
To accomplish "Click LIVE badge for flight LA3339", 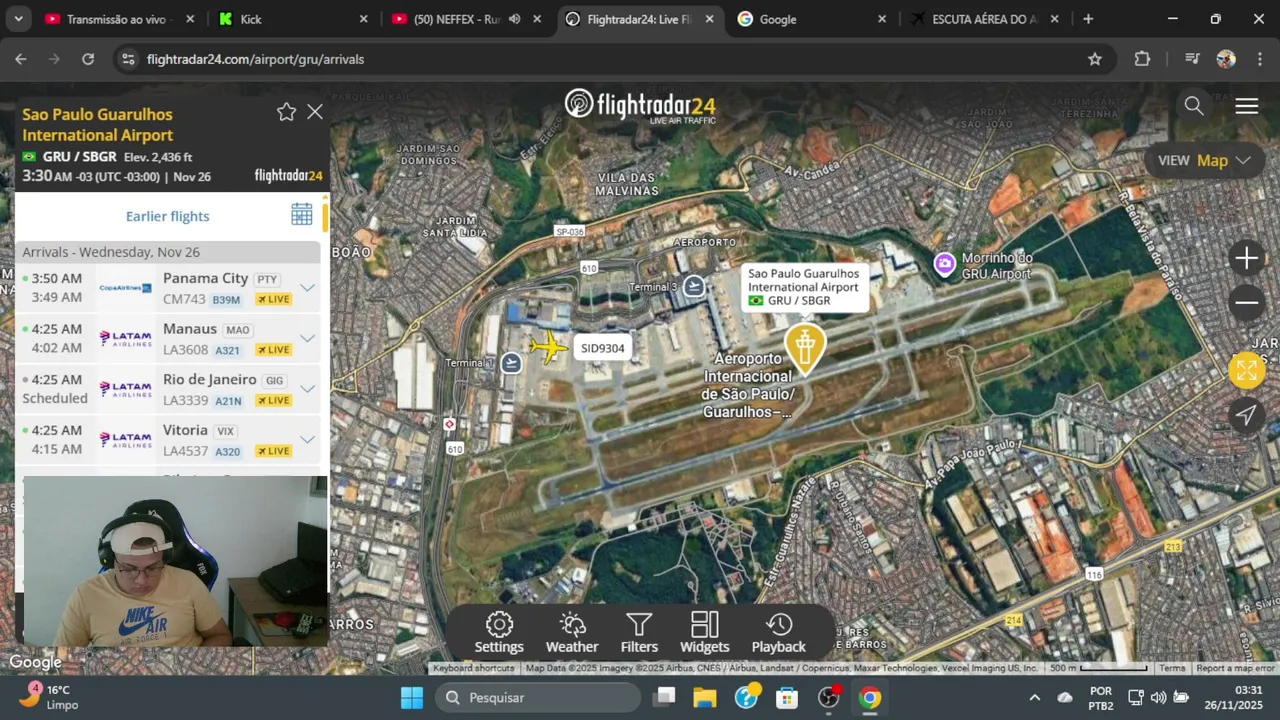I will point(273,401).
